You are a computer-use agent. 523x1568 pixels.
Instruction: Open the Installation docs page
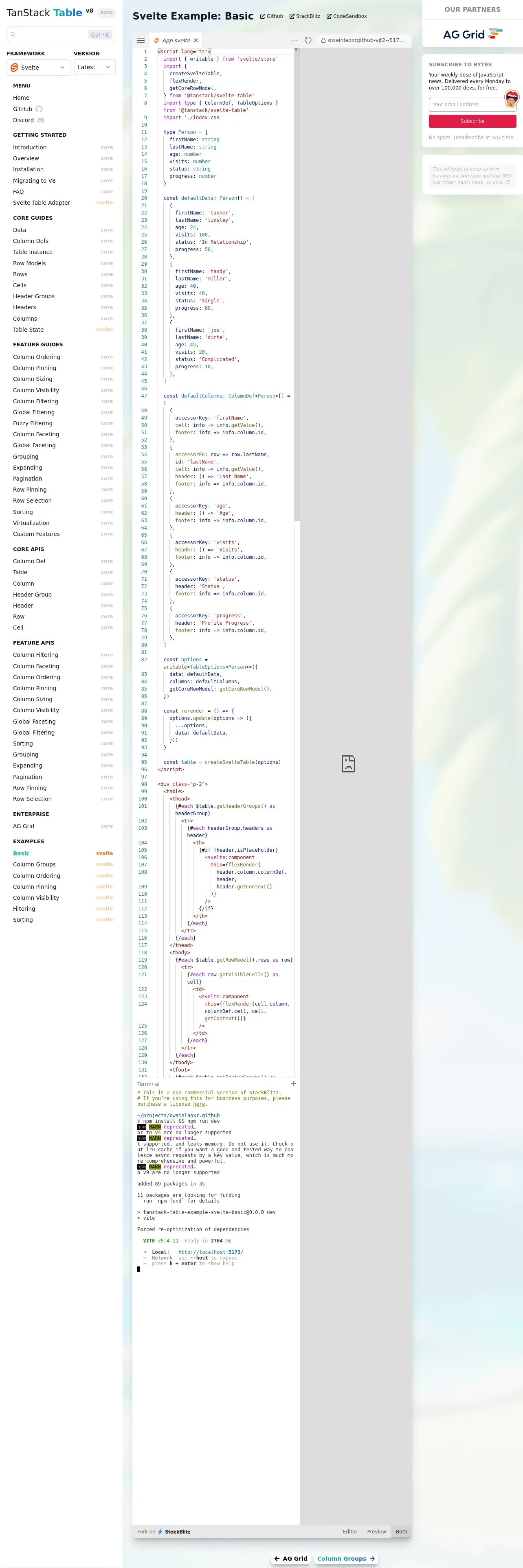63,169
